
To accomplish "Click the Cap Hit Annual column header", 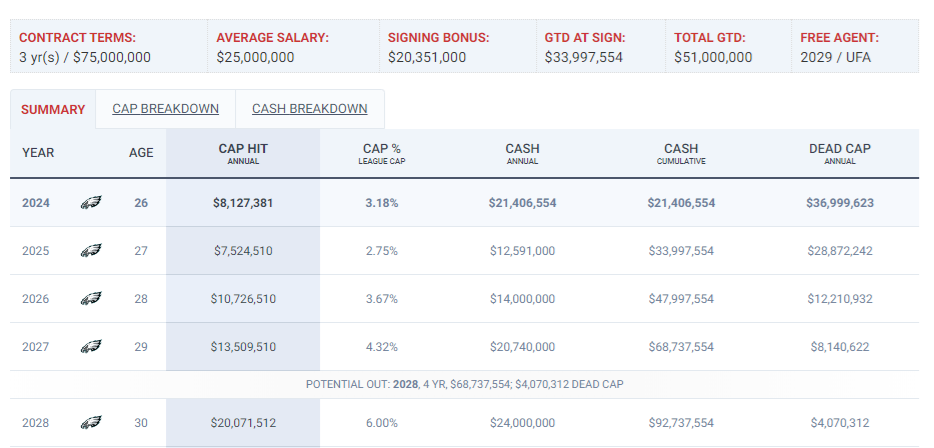I will click(x=243, y=153).
